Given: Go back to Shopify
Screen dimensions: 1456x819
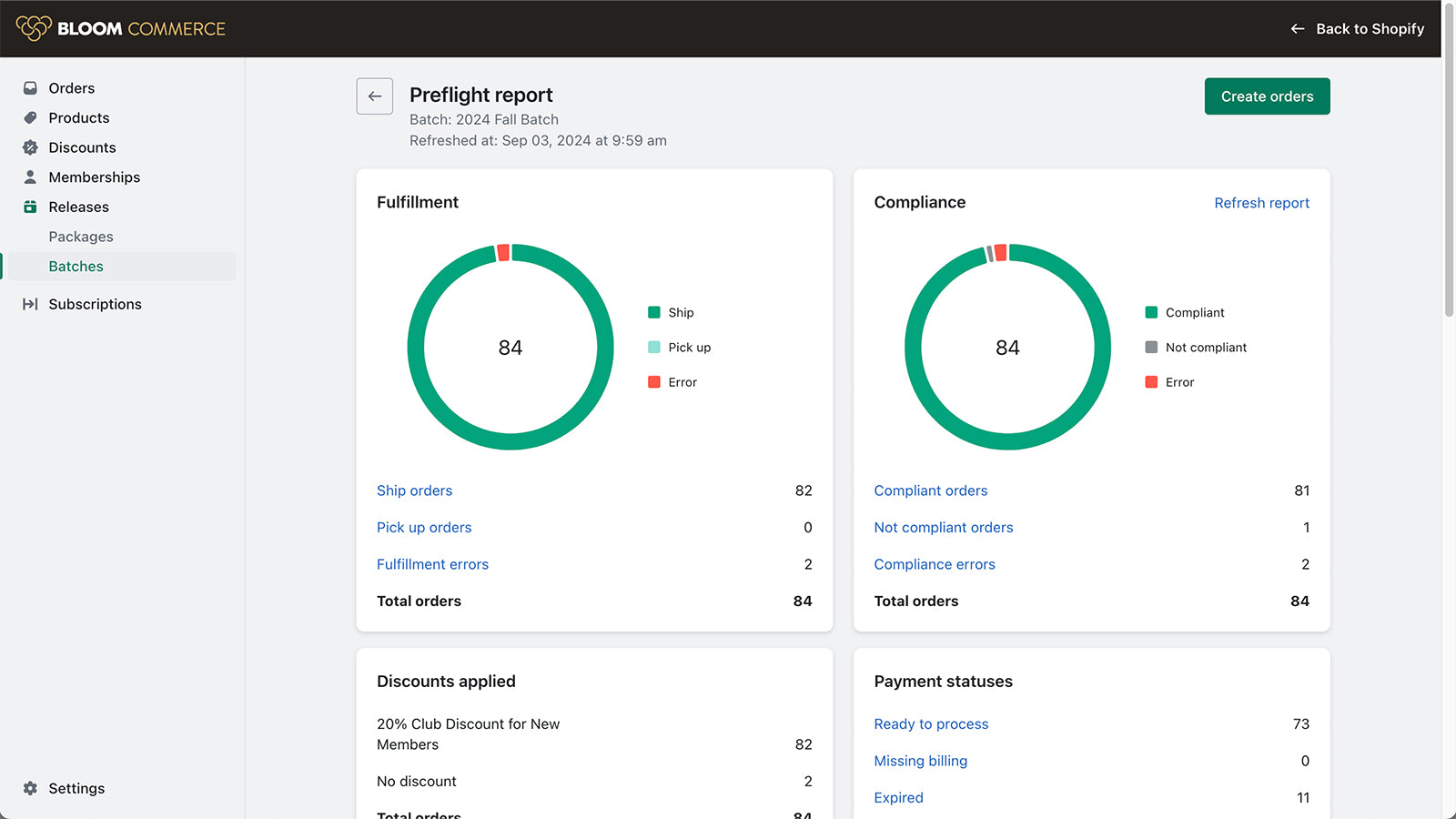Looking at the screenshot, I should coord(1358,29).
